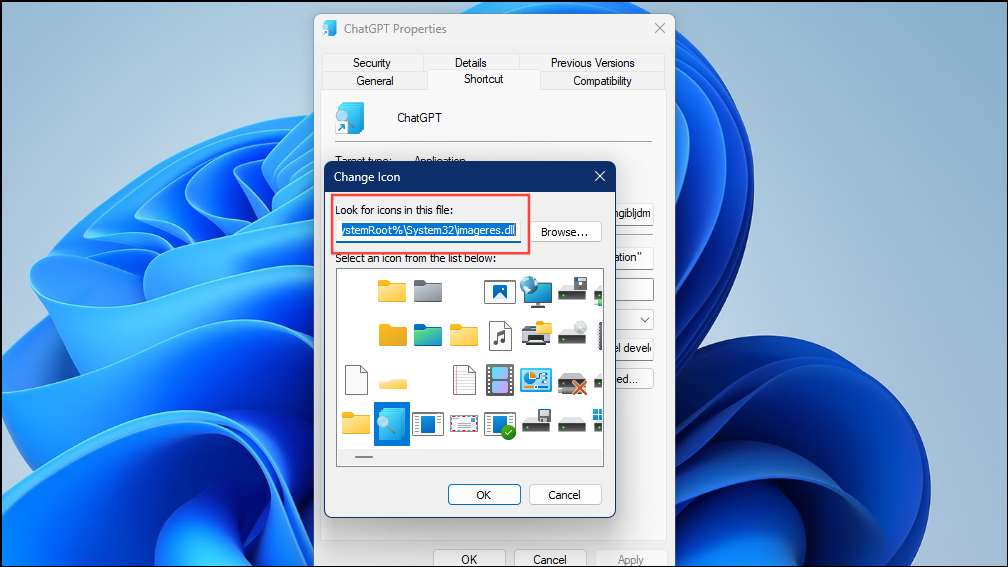Screen dimensions: 1008x567
Task: Open the Security tab
Action: click(372, 62)
